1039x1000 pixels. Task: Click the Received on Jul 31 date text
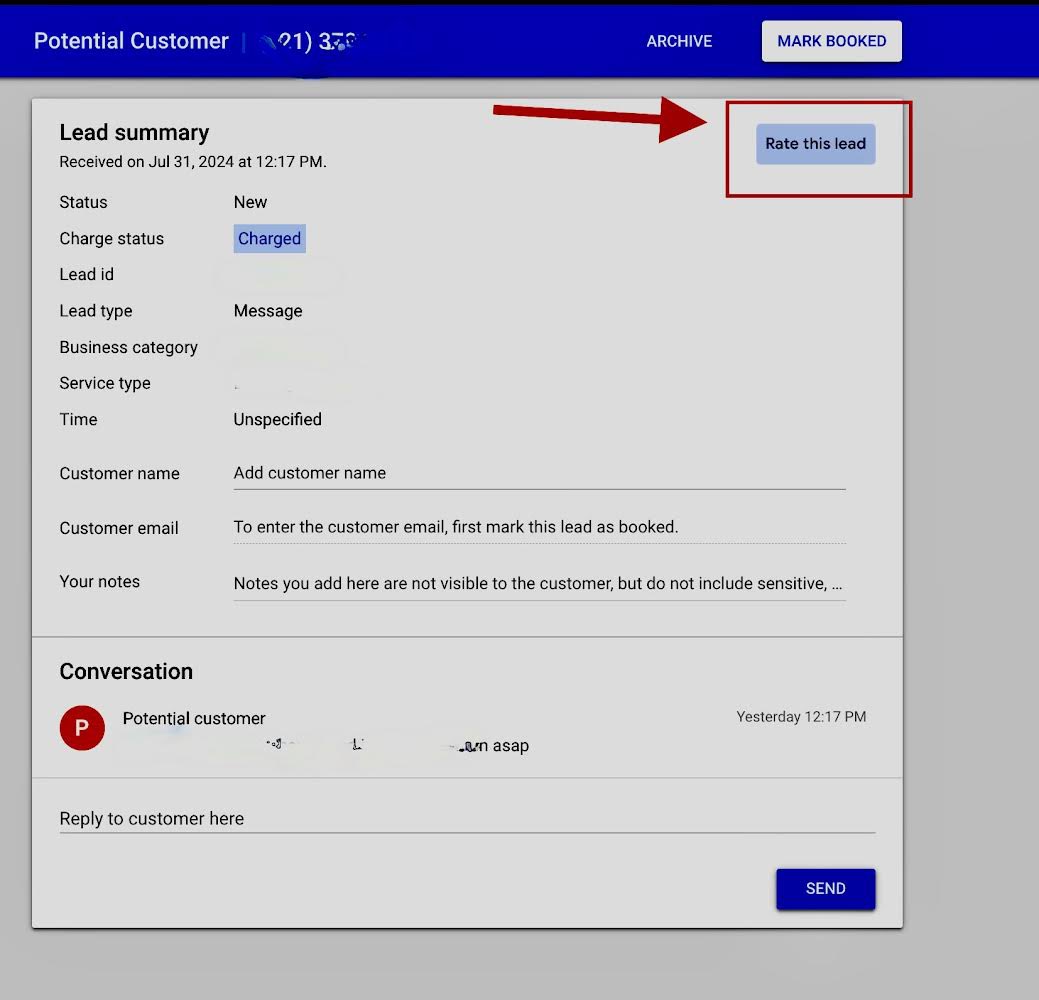[193, 161]
